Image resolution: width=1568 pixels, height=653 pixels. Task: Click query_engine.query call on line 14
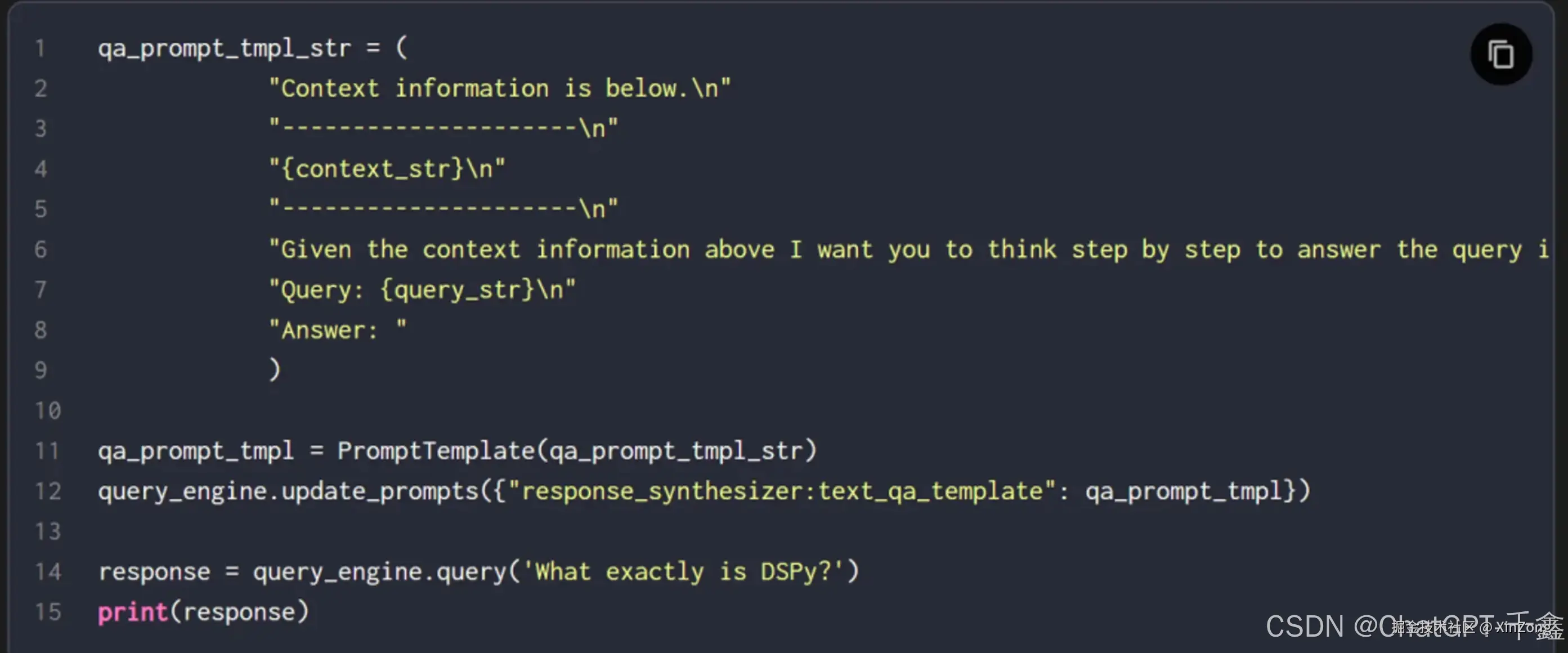coord(380,571)
